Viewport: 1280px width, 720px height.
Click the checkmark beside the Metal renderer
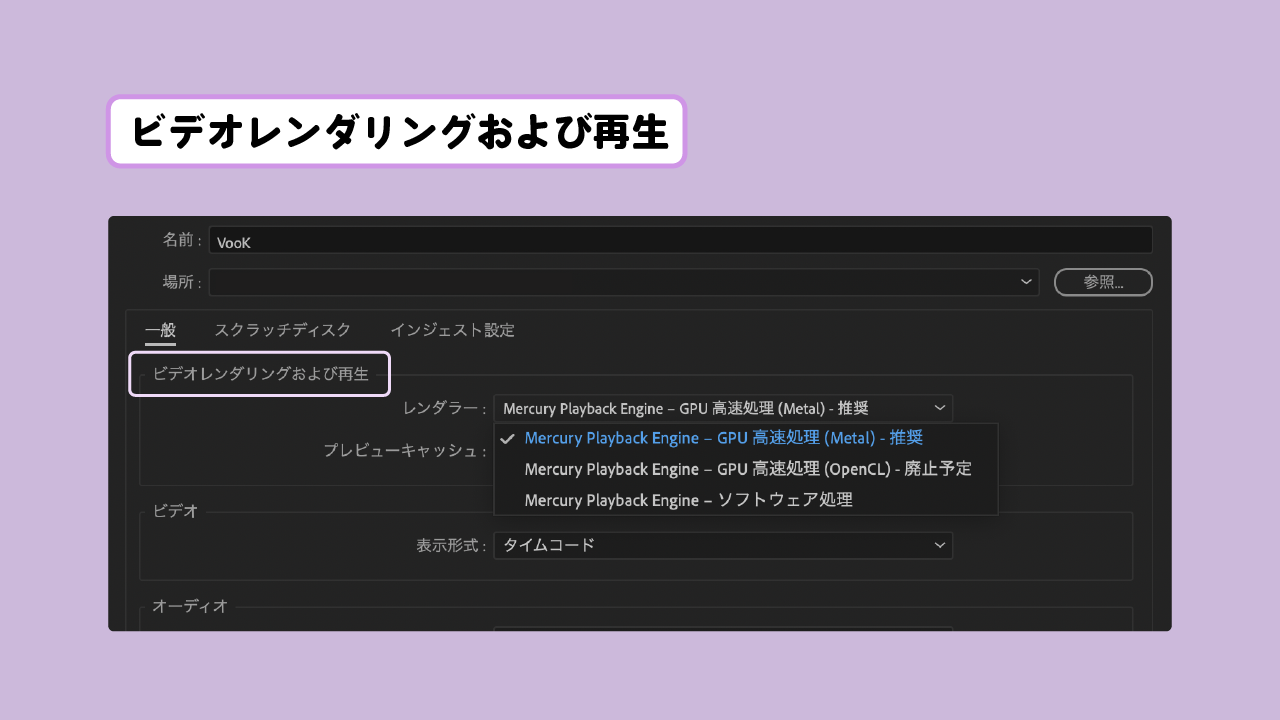(508, 438)
